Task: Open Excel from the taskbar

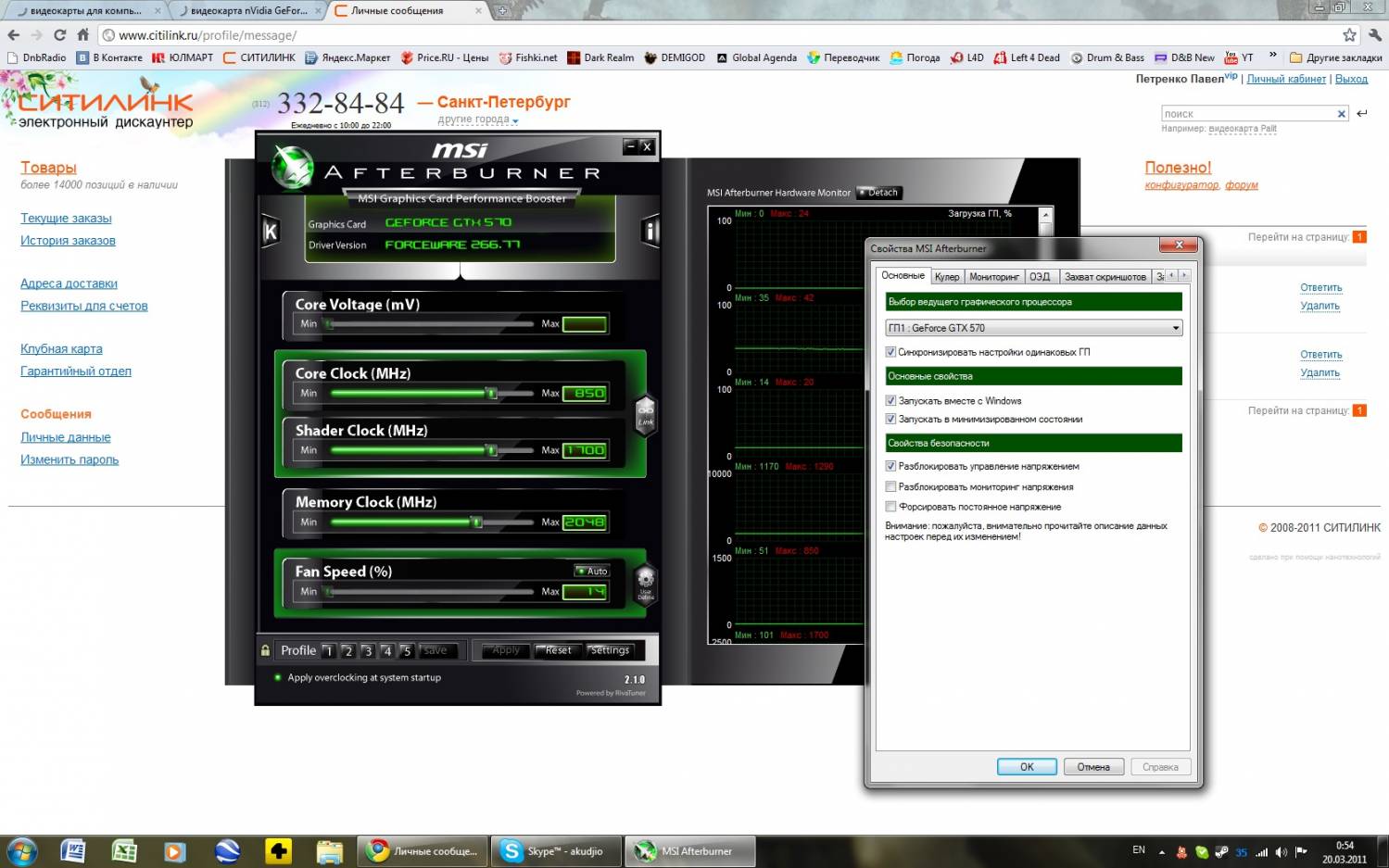Action: [123, 851]
